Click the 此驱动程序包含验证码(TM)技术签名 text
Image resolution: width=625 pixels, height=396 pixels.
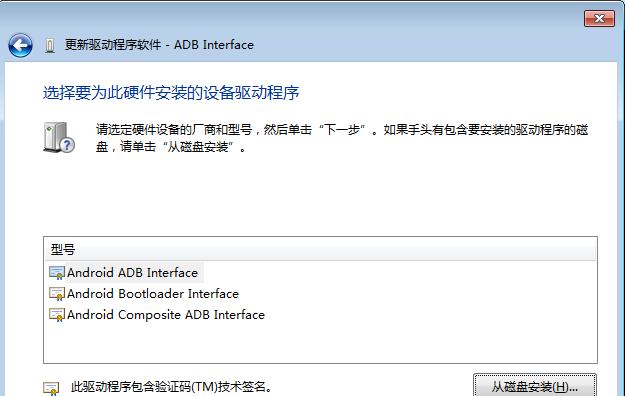click(x=172, y=386)
